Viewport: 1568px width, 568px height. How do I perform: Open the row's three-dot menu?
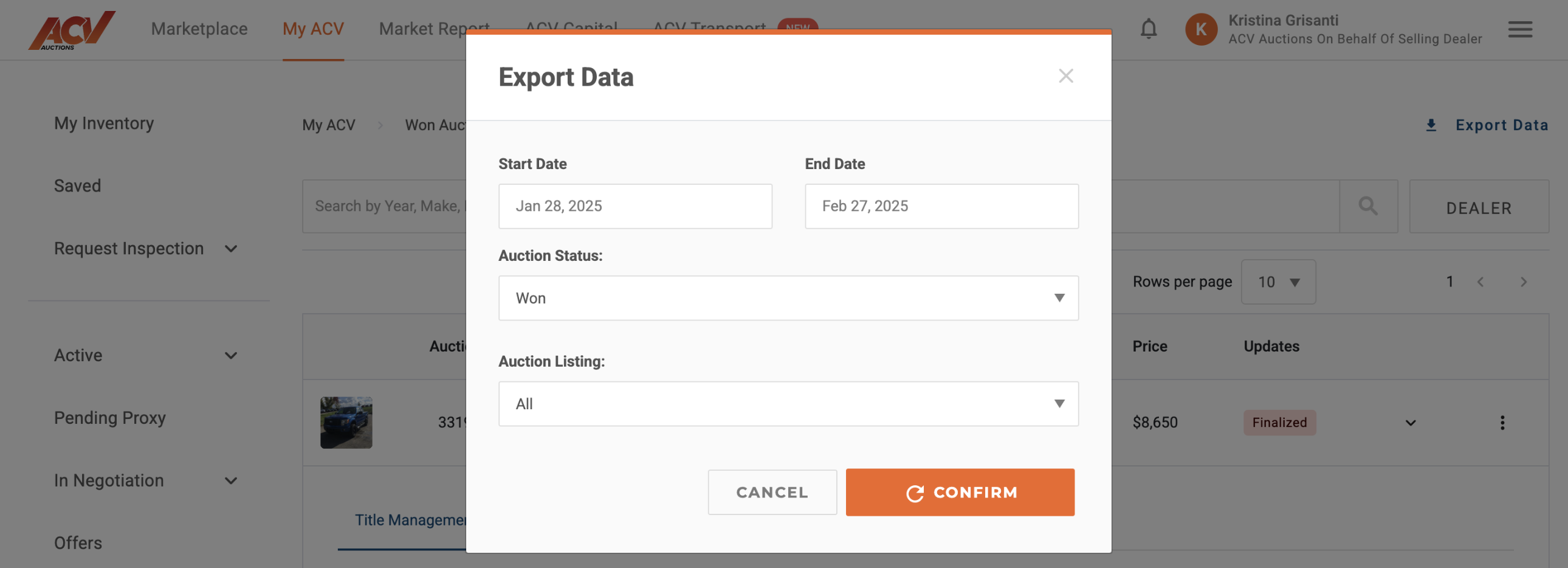pyautogui.click(x=1502, y=423)
